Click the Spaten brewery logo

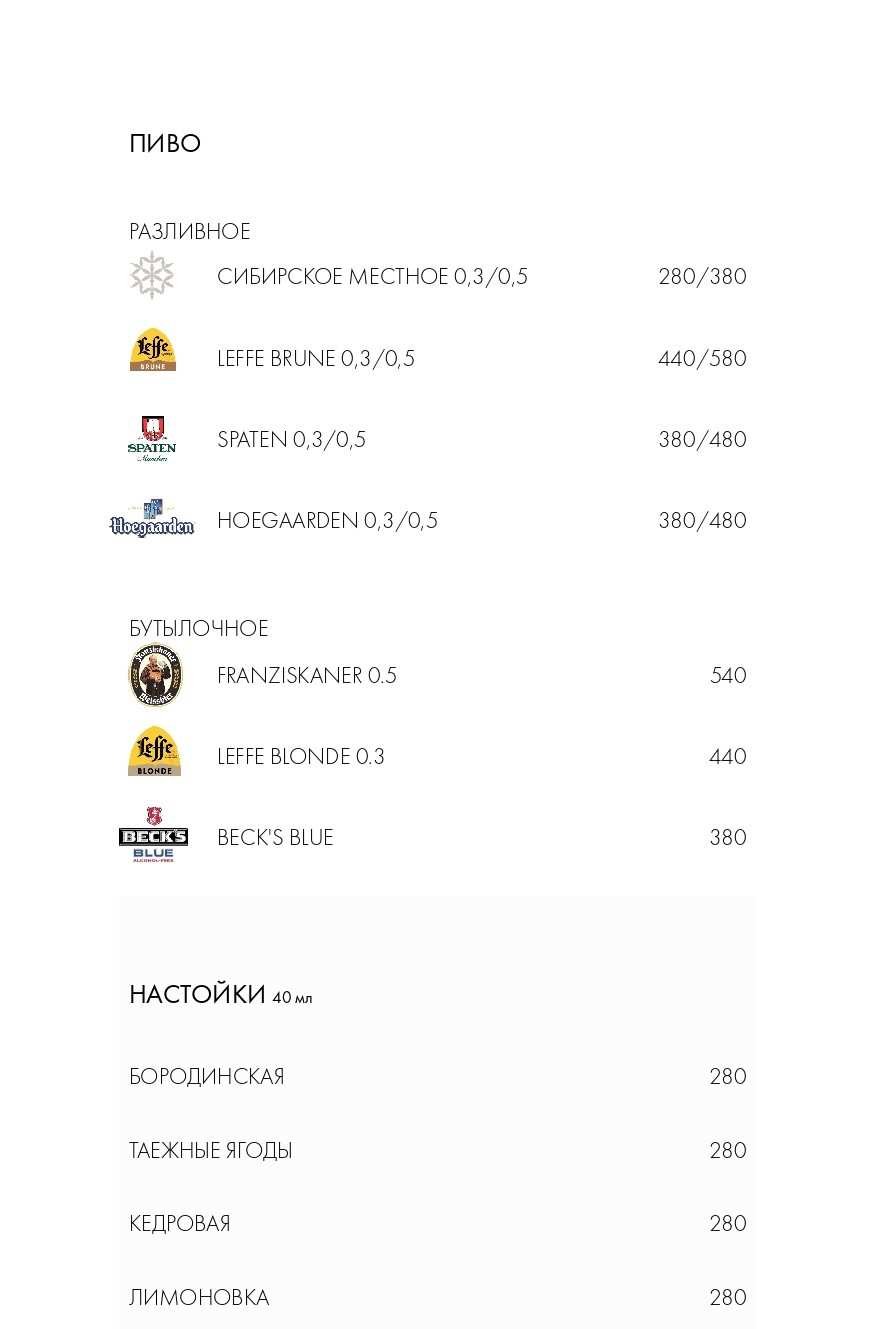(x=152, y=438)
